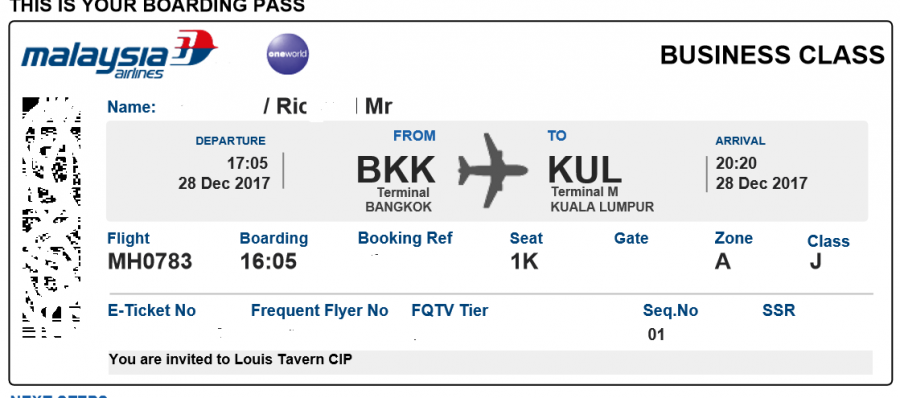Click the Class value J
Image resolution: width=900 pixels, height=398 pixels.
pyautogui.click(x=816, y=262)
